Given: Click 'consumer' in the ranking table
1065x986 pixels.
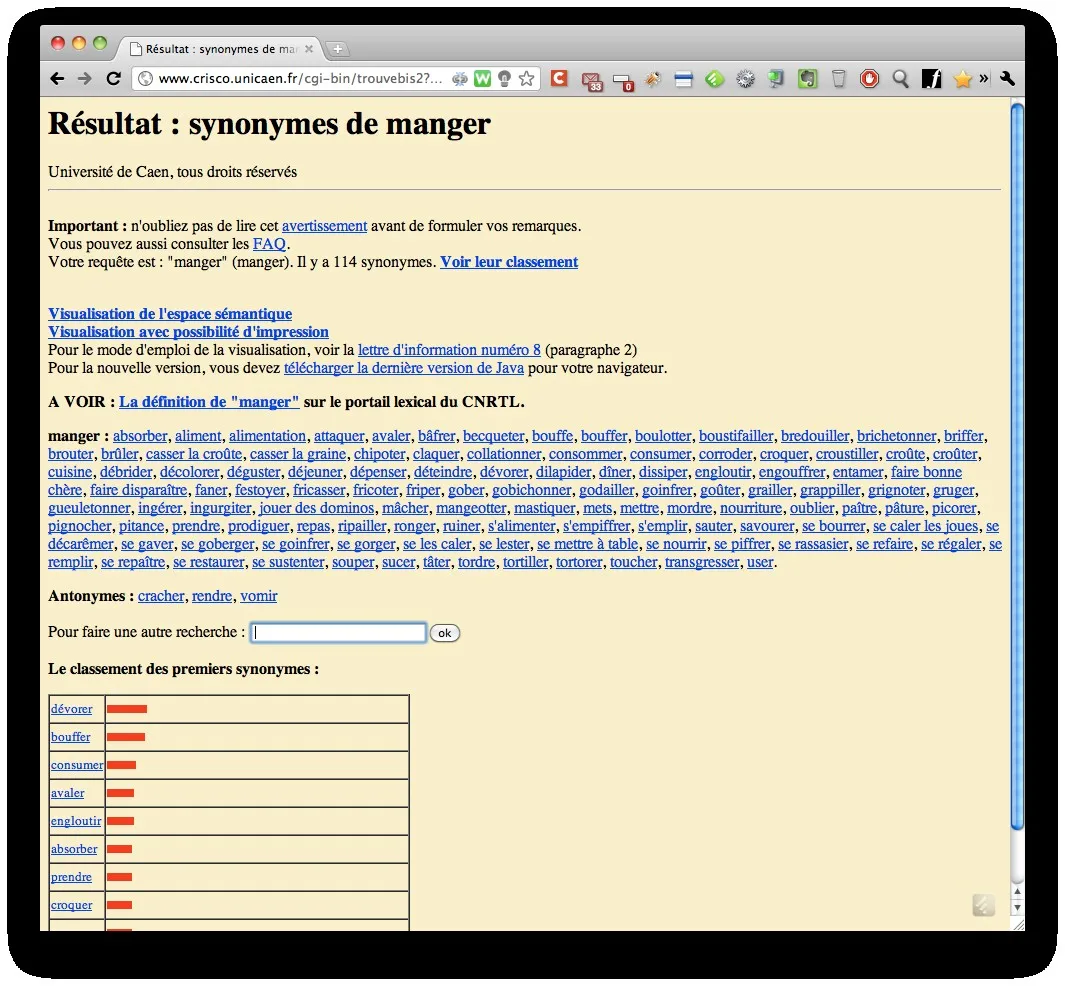Looking at the screenshot, I should [x=77, y=765].
